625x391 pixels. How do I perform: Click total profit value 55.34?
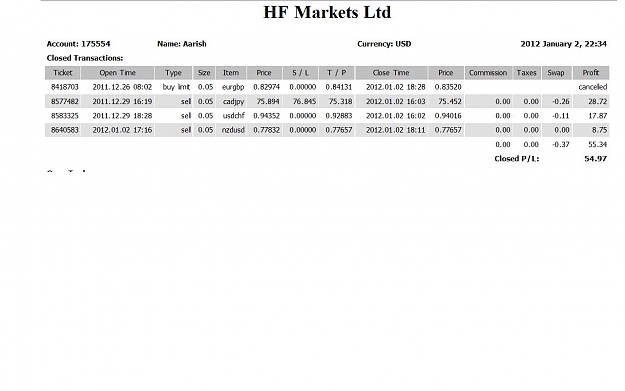click(x=597, y=144)
